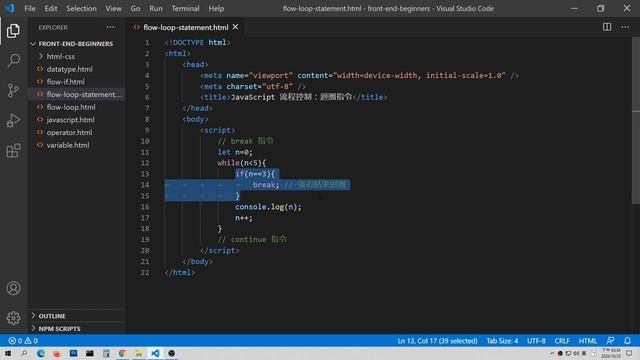Show hidden system tray icons chevron

[552, 353]
